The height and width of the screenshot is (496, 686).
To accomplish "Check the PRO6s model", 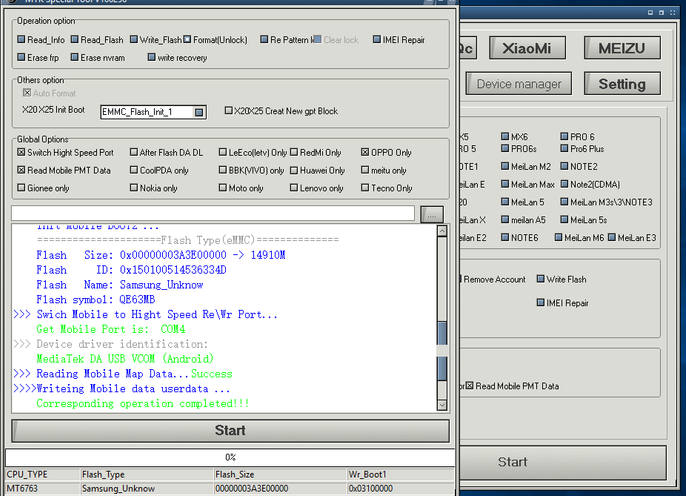I will coord(505,148).
